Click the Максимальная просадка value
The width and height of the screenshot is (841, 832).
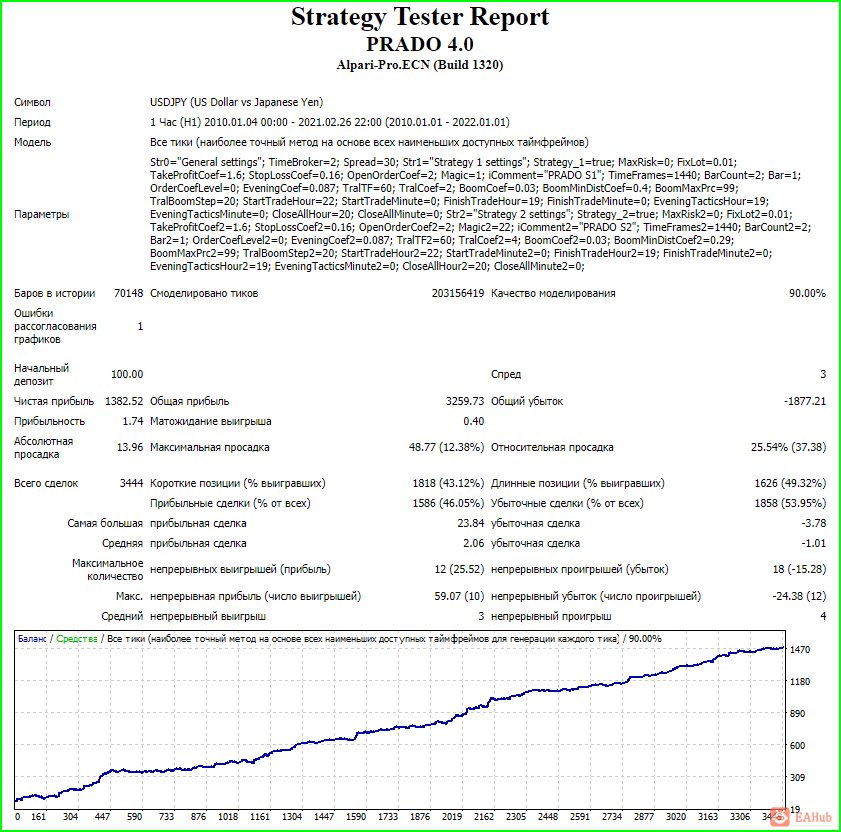[446, 447]
